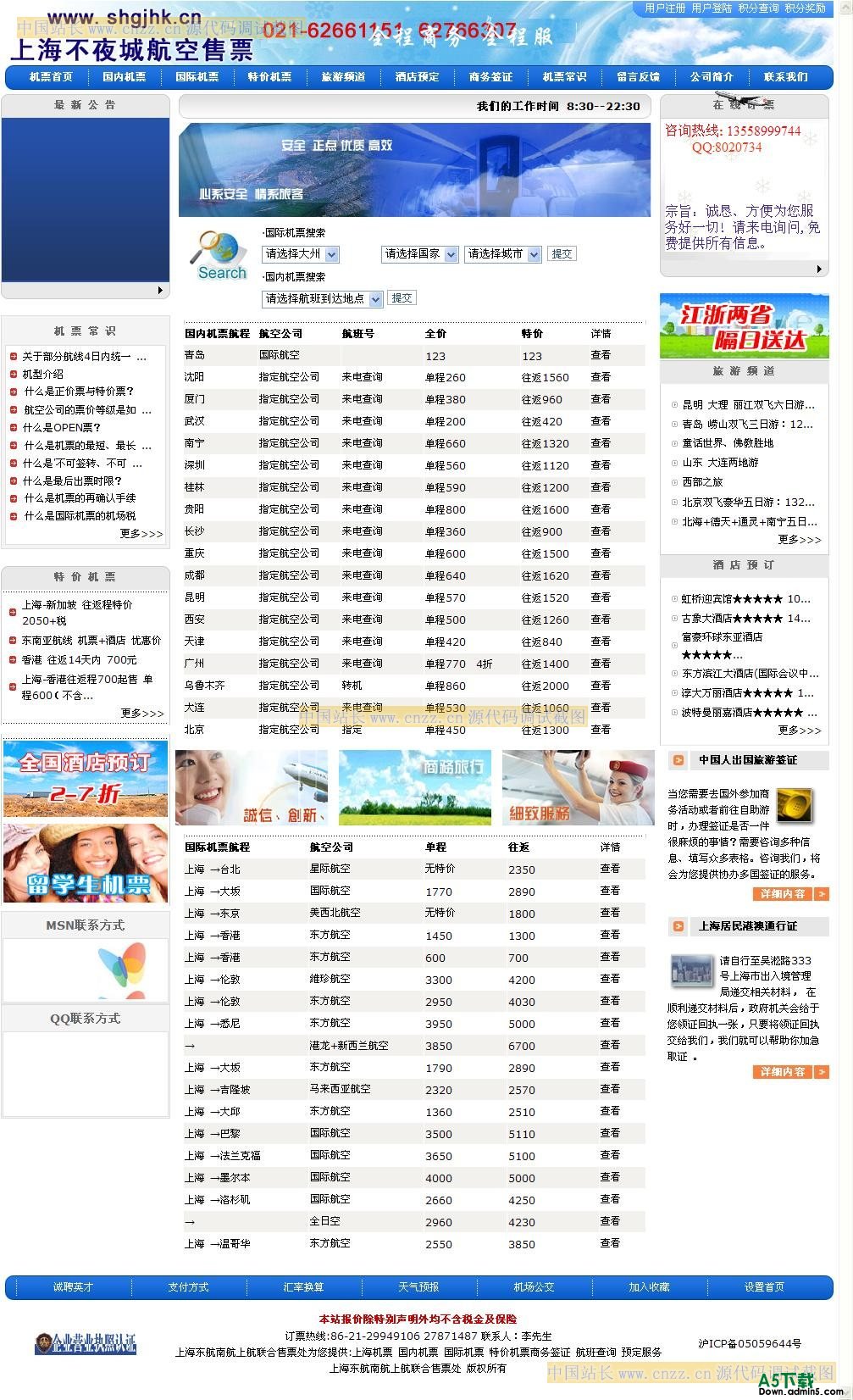The image size is (853, 1400).
Task: Open the 机票首页 navigation menu item
Action: pyautogui.click(x=51, y=77)
